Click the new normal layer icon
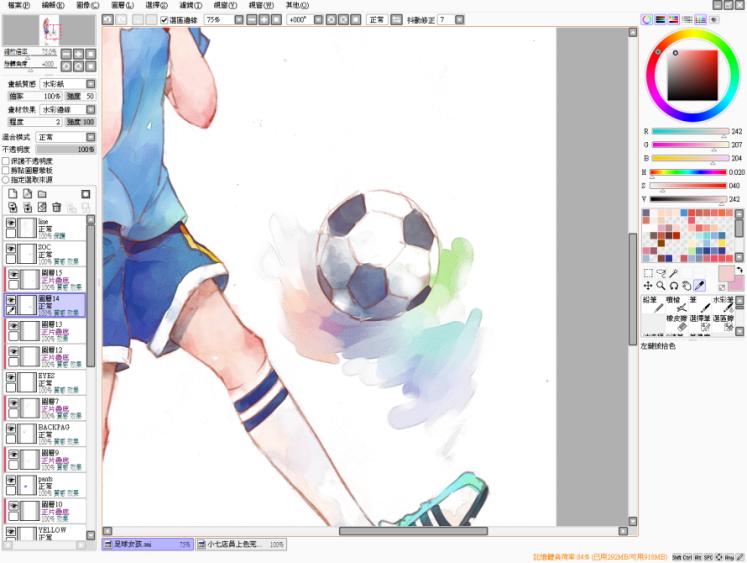 tap(12, 194)
